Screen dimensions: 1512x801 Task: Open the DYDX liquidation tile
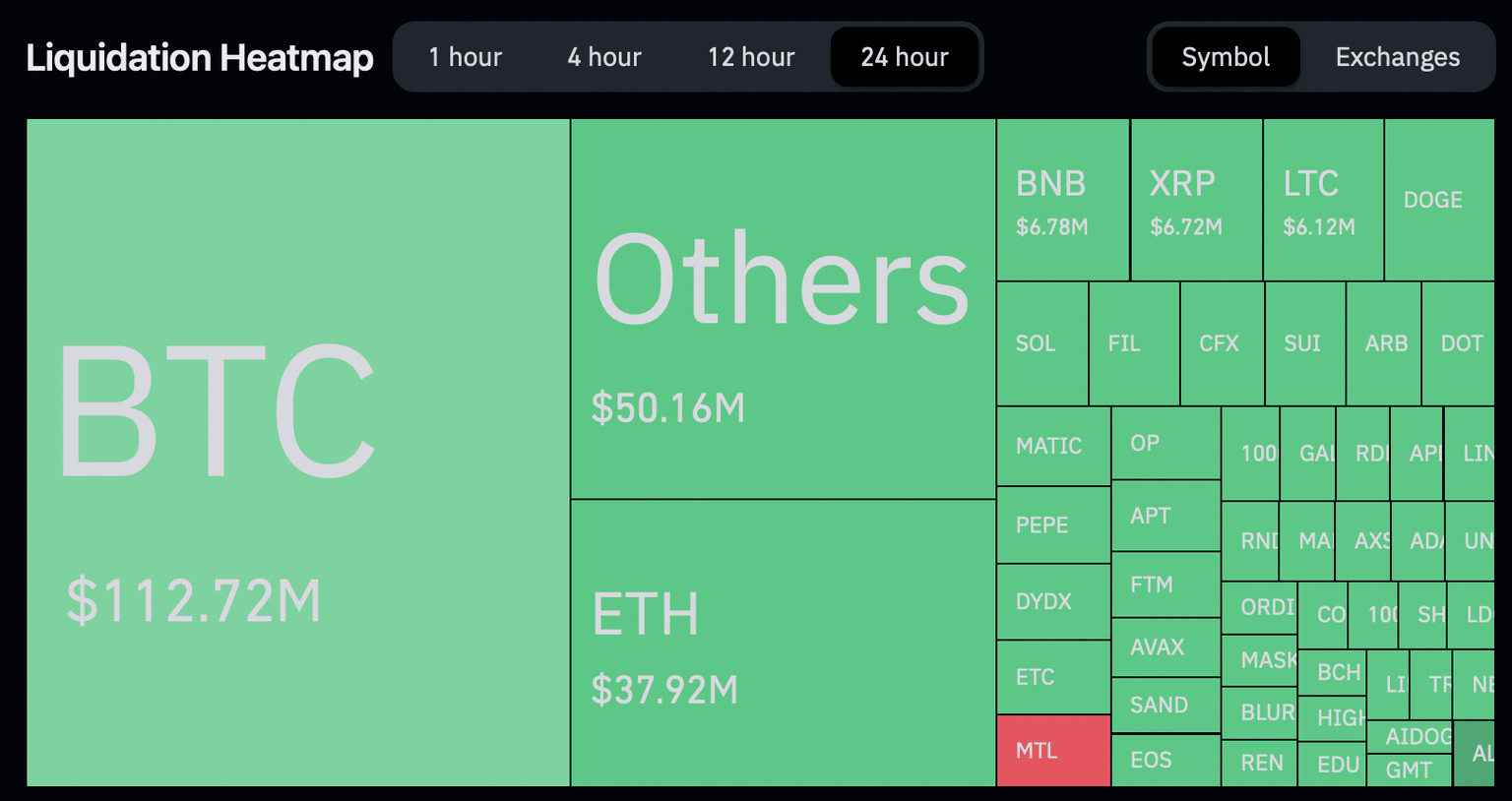[x=1053, y=600]
